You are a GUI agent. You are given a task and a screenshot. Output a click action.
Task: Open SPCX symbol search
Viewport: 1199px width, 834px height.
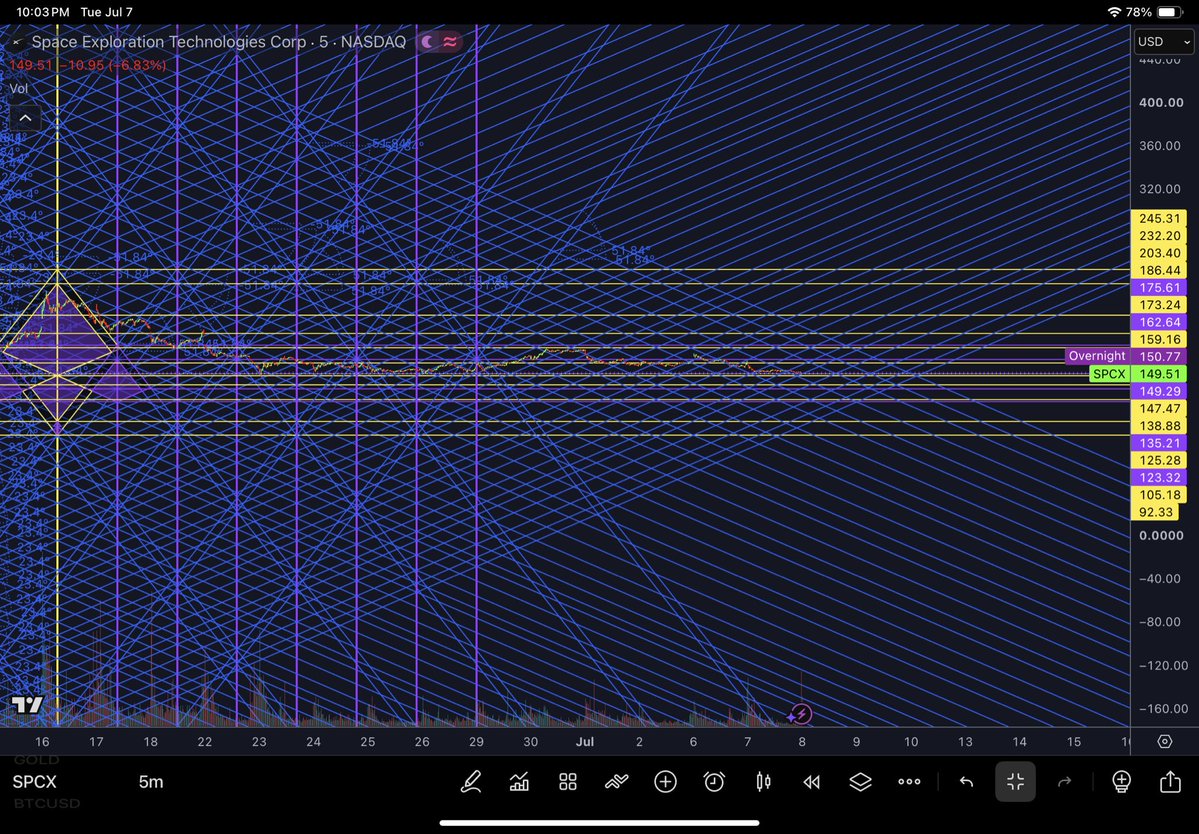(x=34, y=781)
